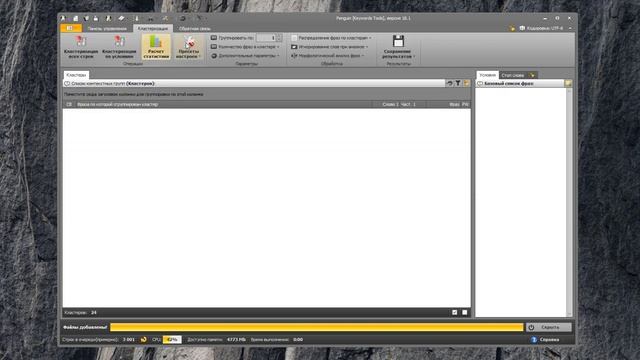Tick the checked box in clusters footer
This screenshot has width=640, height=360.
pos(455,312)
